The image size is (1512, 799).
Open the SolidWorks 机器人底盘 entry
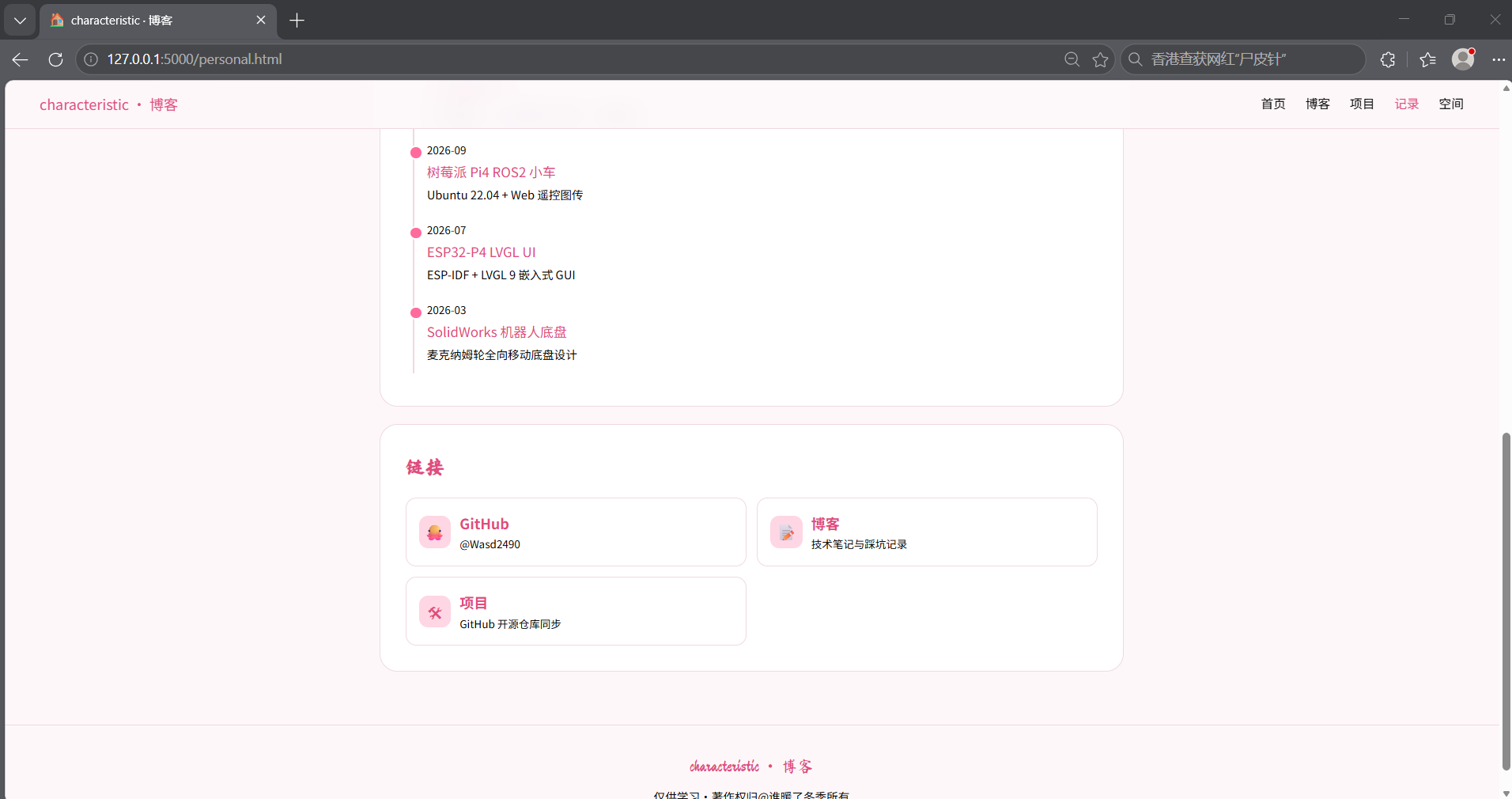tap(497, 332)
